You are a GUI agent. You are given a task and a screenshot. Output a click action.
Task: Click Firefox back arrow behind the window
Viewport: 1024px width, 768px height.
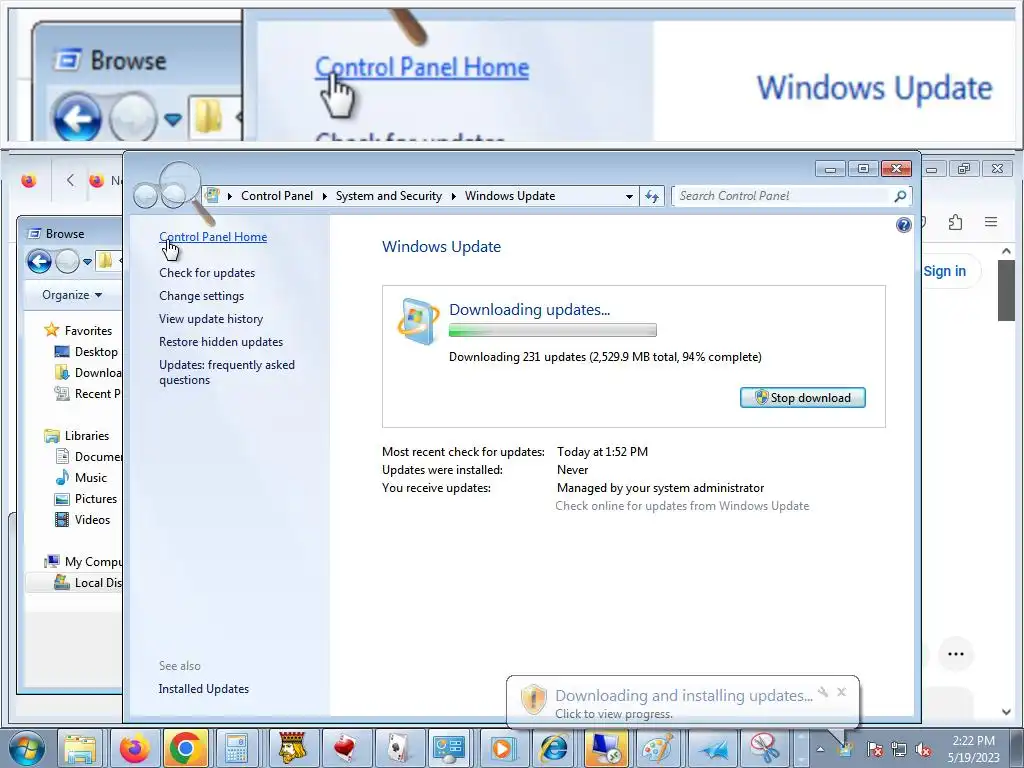[71, 180]
